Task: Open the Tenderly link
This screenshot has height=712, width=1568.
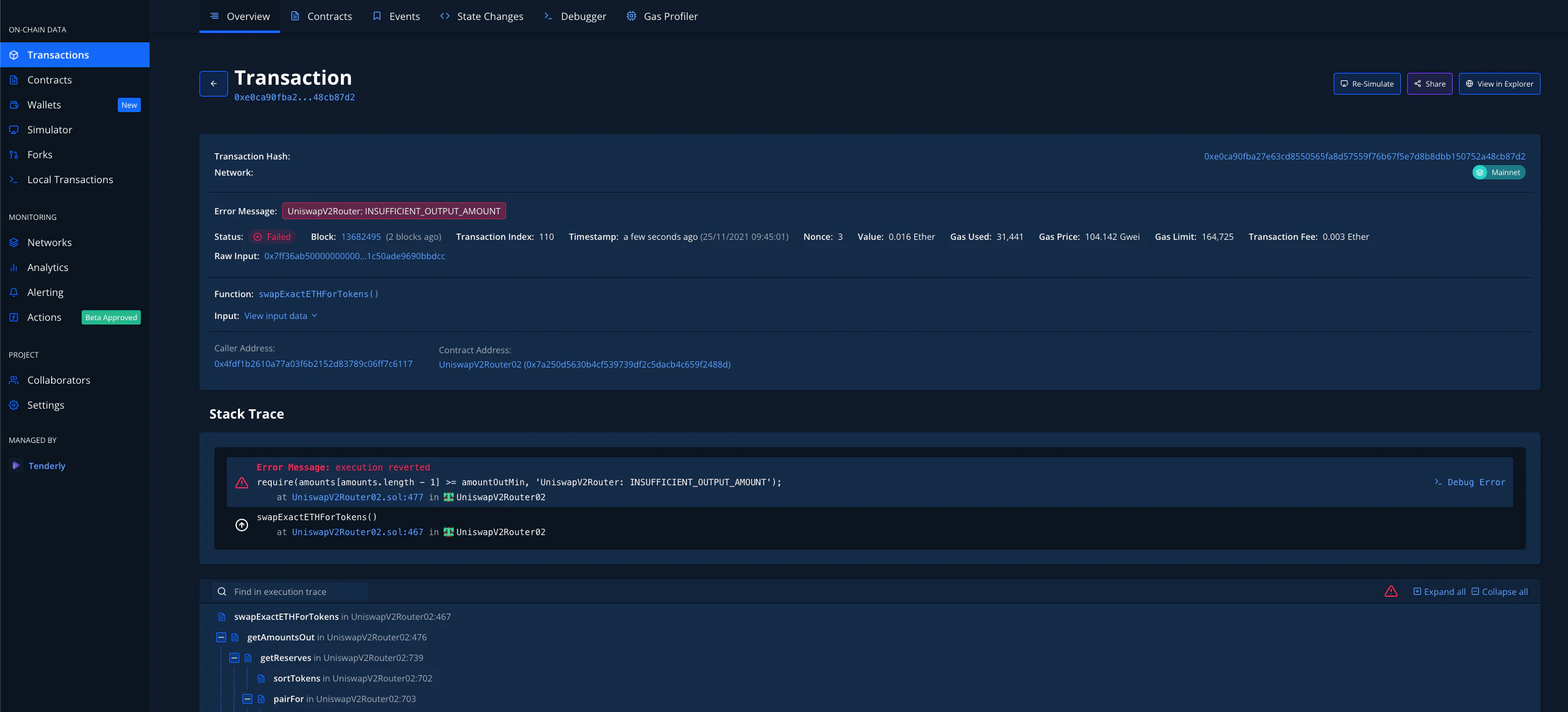Action: [x=47, y=466]
